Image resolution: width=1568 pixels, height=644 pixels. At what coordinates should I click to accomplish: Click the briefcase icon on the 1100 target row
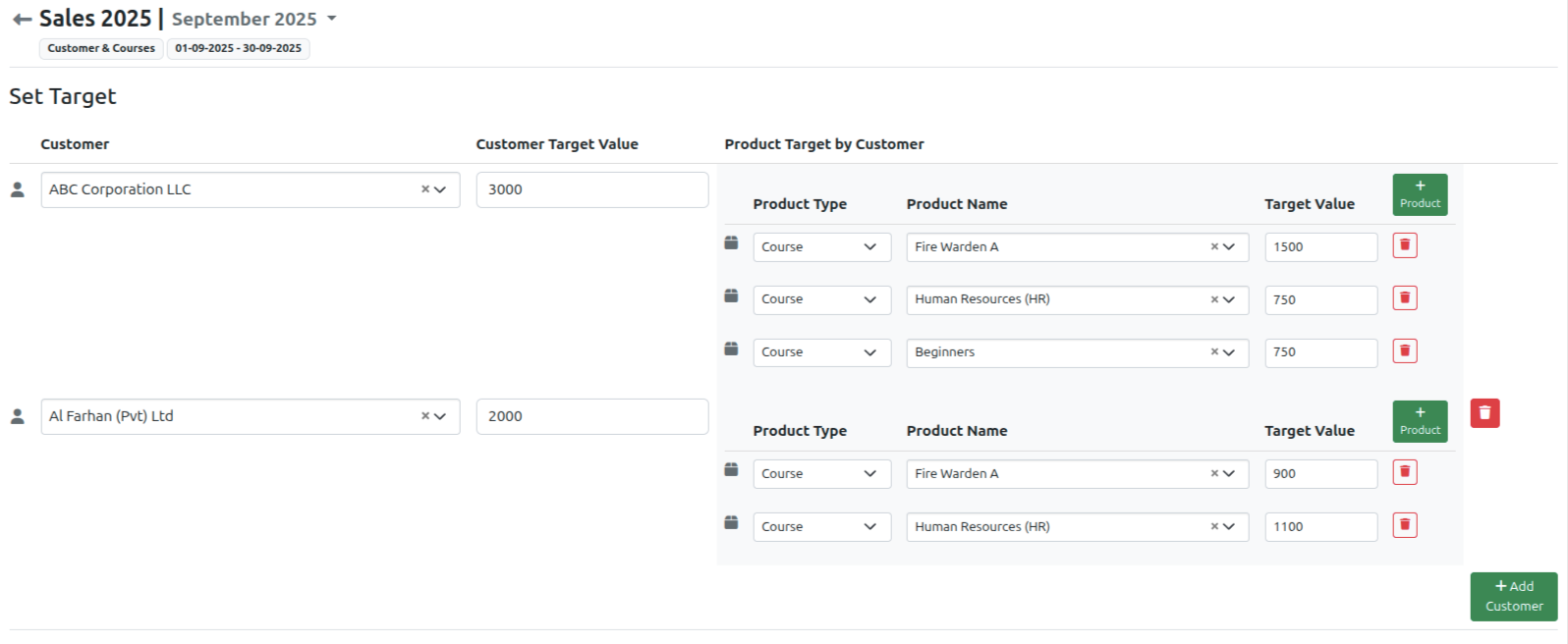pyautogui.click(x=731, y=522)
